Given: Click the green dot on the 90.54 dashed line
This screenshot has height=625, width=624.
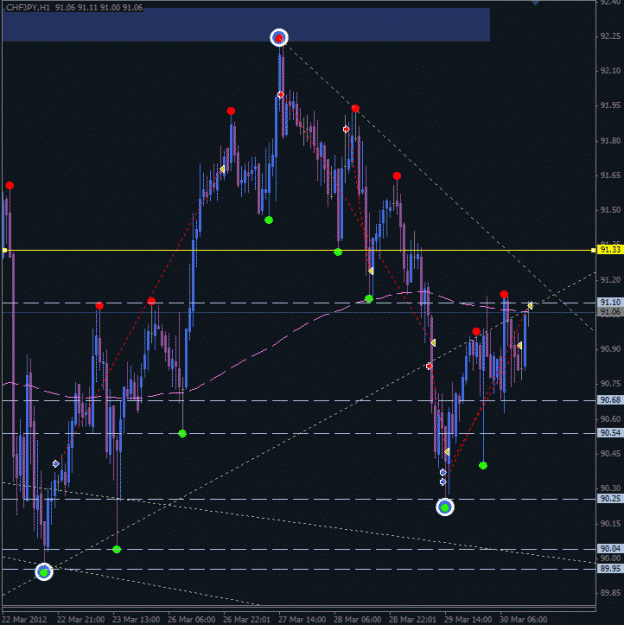Looking at the screenshot, I should coord(182,433).
